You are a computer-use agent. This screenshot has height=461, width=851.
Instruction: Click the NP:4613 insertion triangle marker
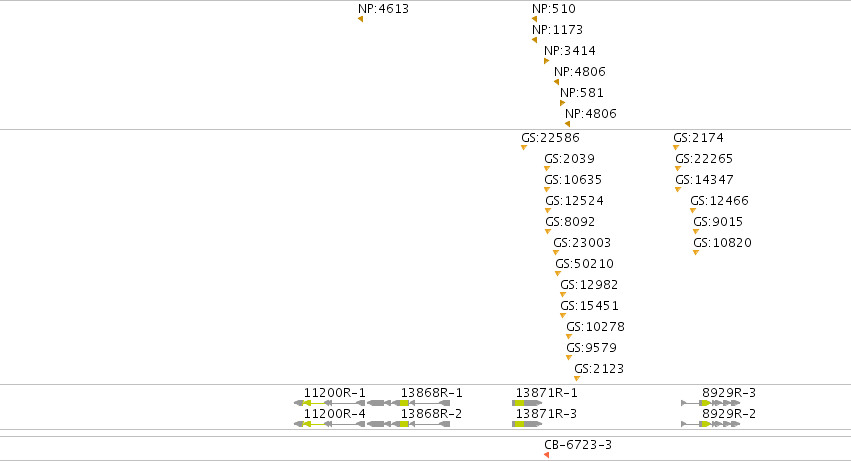pos(360,20)
